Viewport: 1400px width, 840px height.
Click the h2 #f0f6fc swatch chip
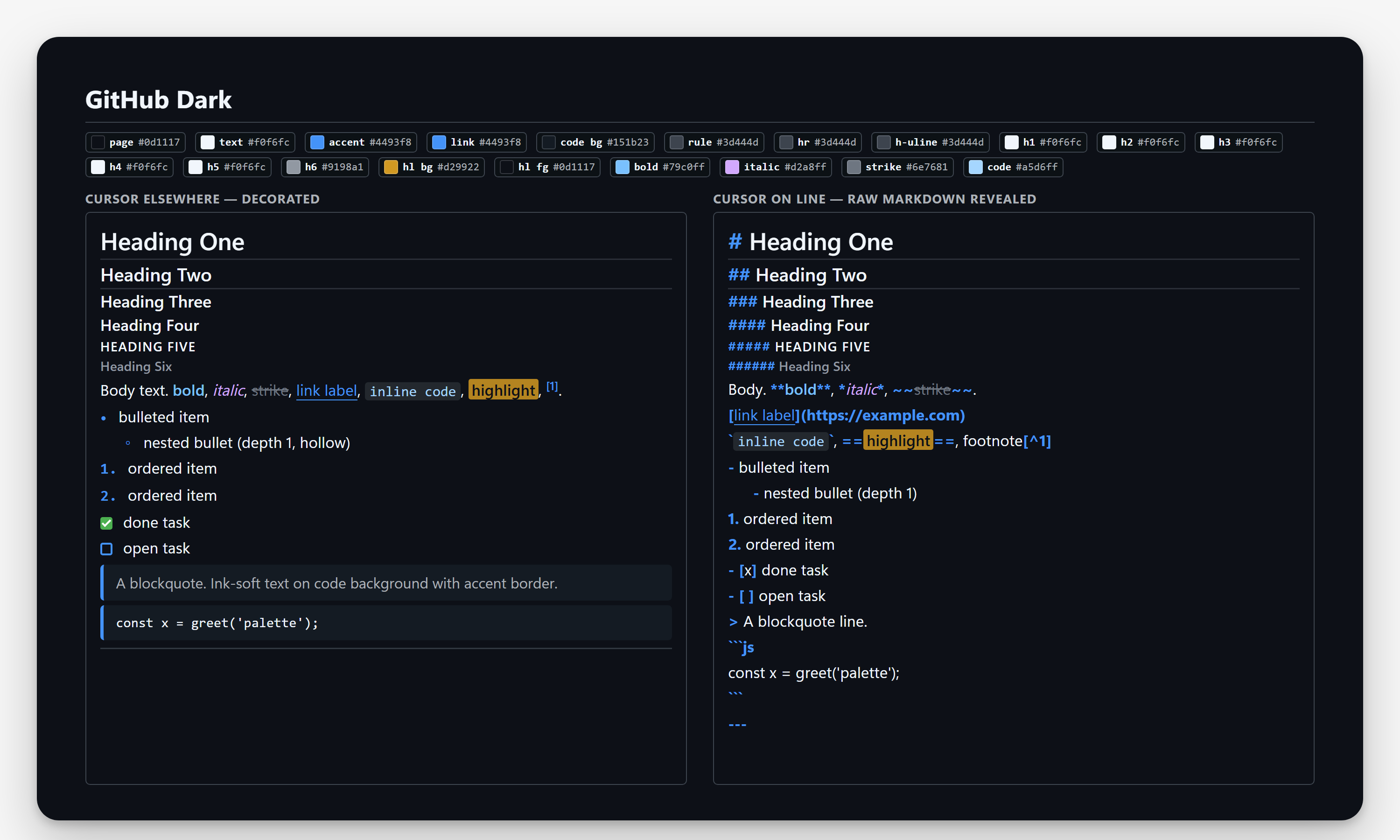tap(1141, 142)
